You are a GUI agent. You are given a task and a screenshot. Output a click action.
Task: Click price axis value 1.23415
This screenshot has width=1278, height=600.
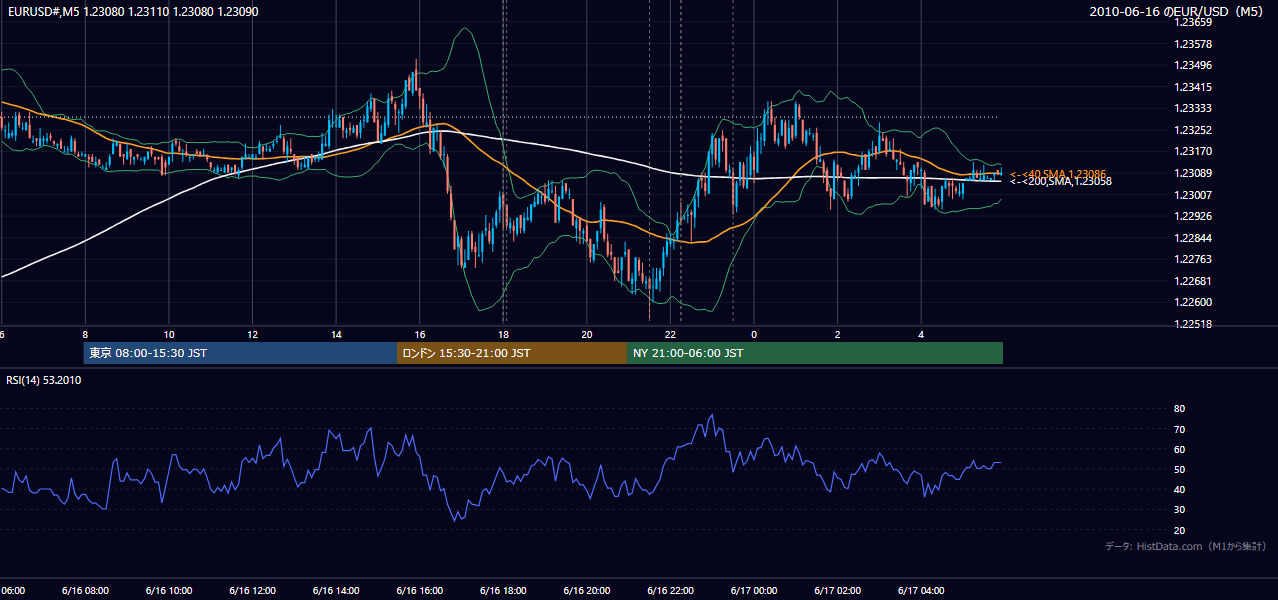click(1192, 87)
